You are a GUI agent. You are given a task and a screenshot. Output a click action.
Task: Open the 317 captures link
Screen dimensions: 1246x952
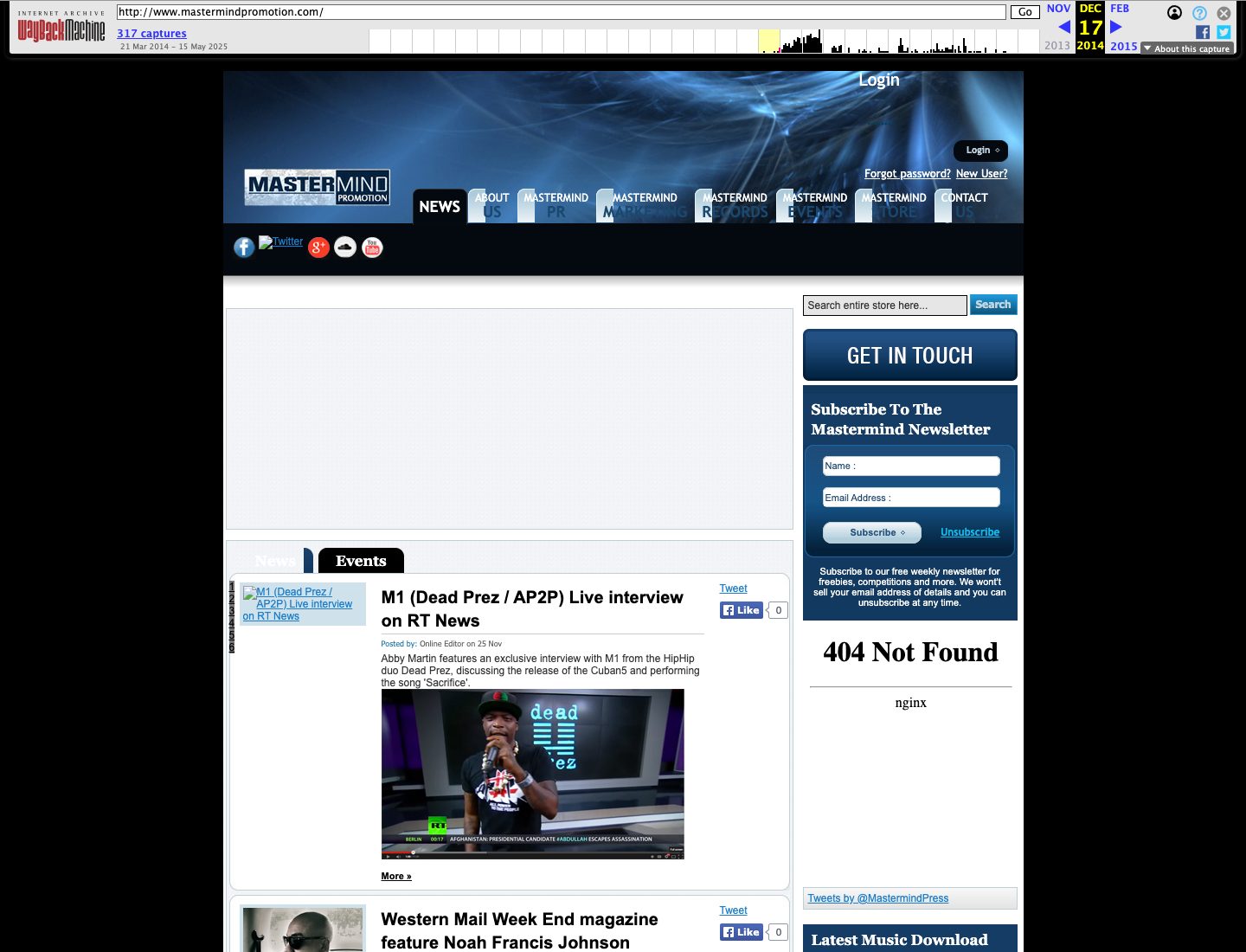point(151,34)
